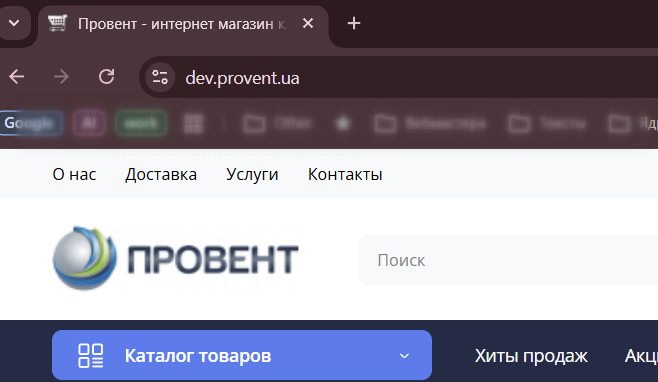Reload the page with refresh icon
Viewport: 658px width, 382px height.
(x=107, y=77)
